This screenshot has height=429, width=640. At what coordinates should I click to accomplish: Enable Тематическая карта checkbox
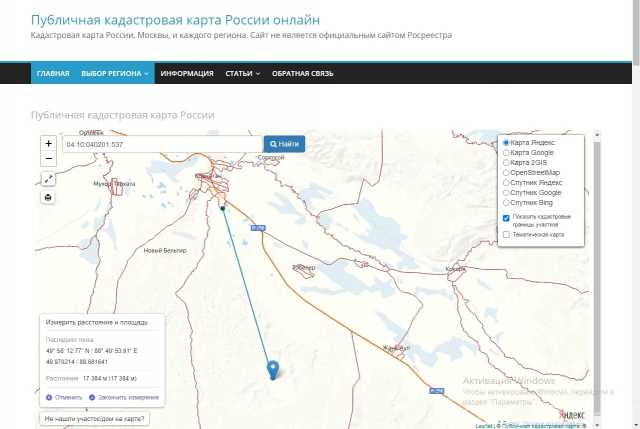[506, 235]
